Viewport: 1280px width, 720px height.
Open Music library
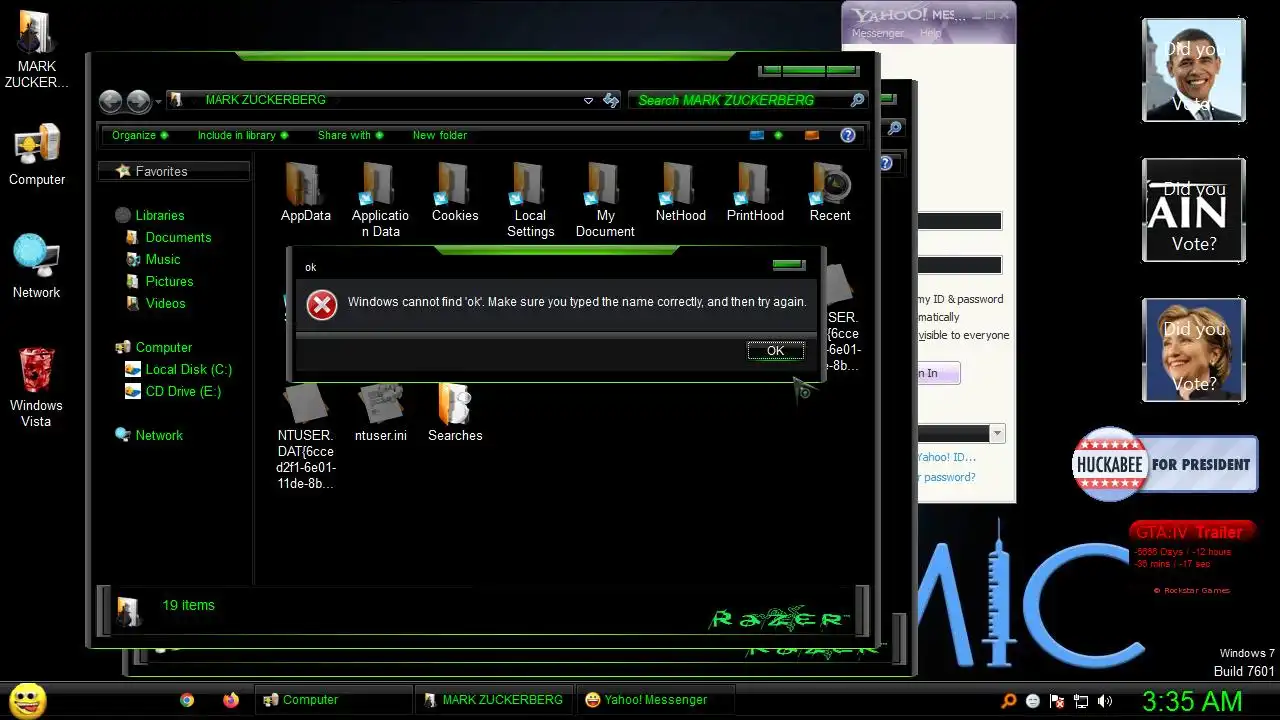click(153, 259)
